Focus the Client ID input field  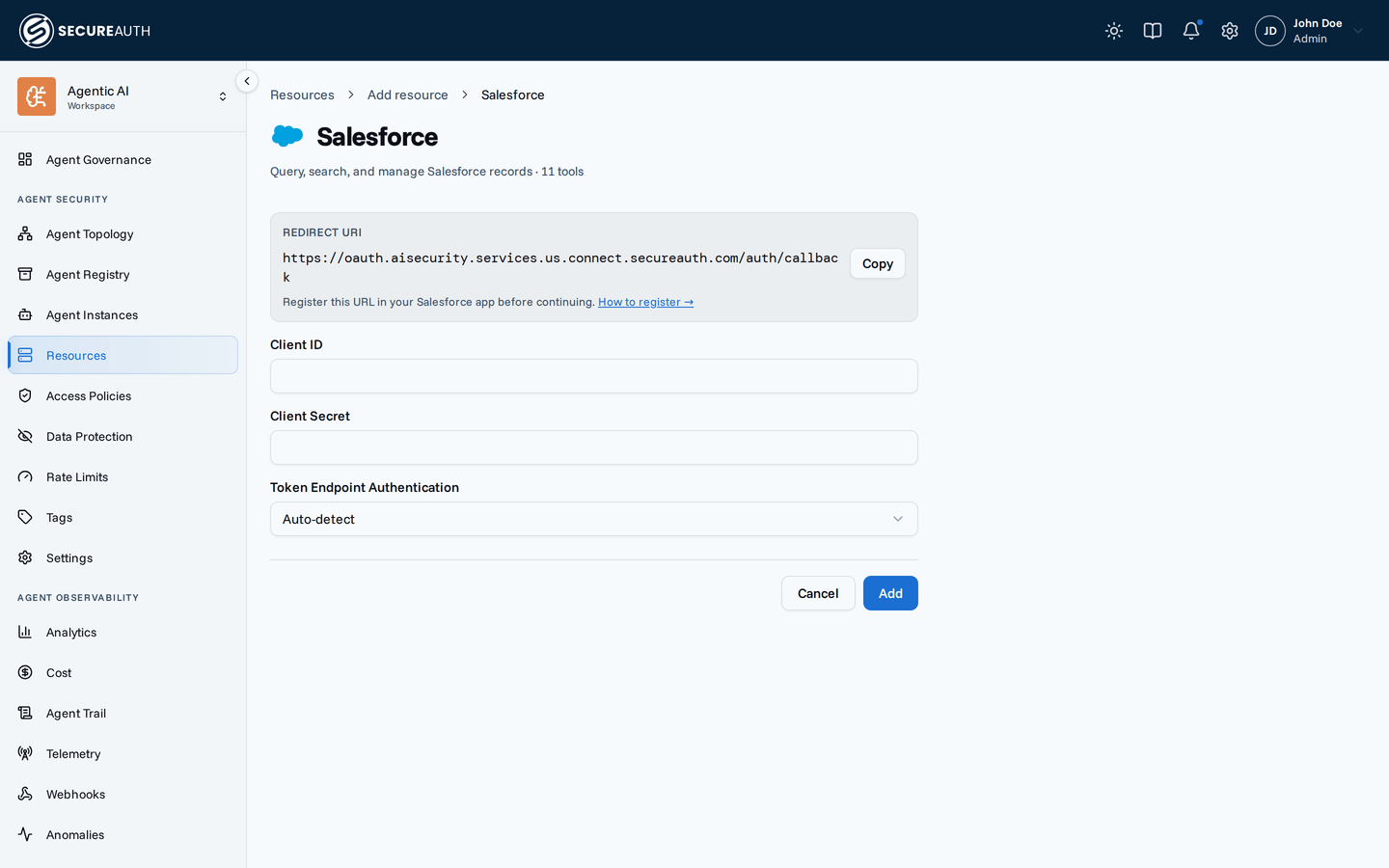[593, 376]
